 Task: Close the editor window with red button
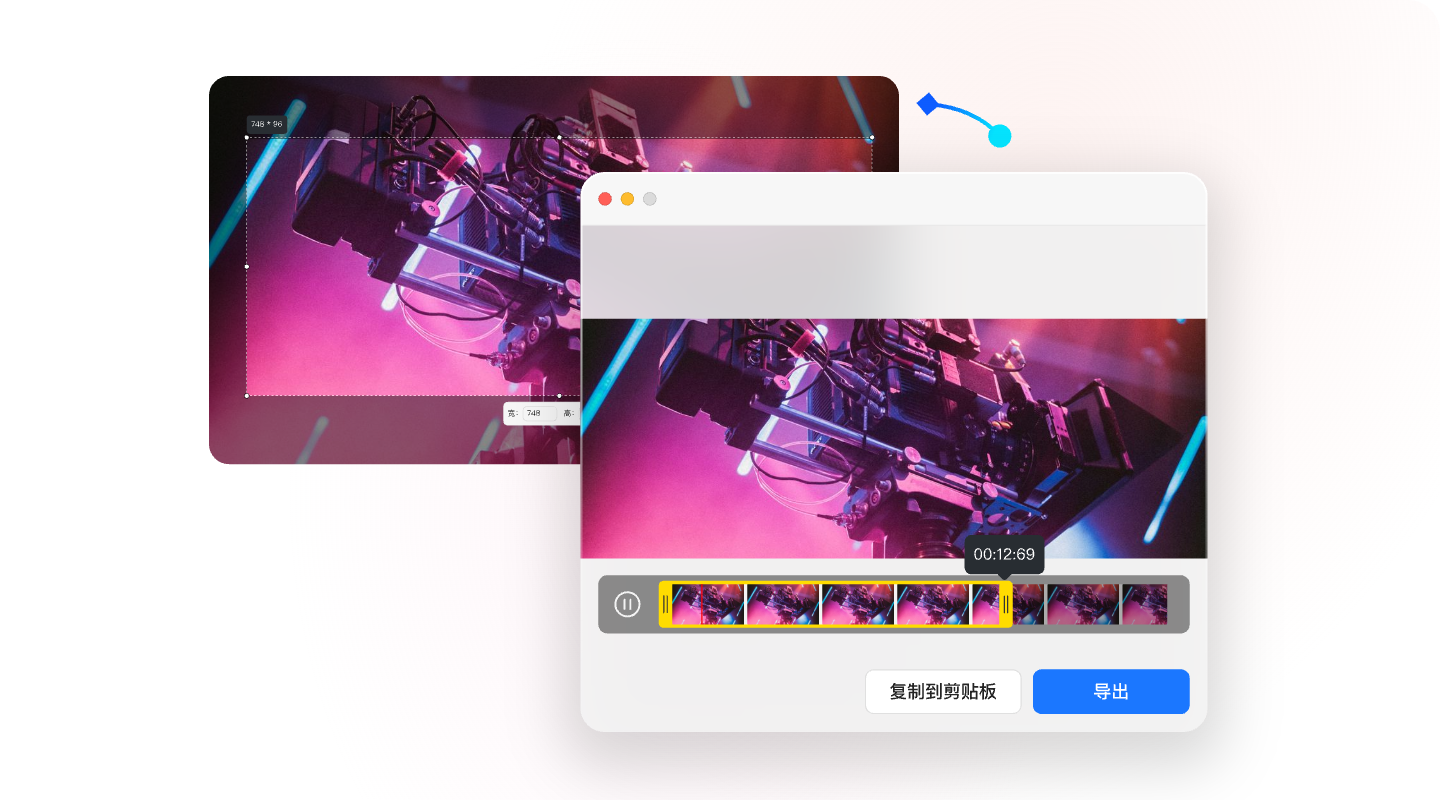coord(605,199)
